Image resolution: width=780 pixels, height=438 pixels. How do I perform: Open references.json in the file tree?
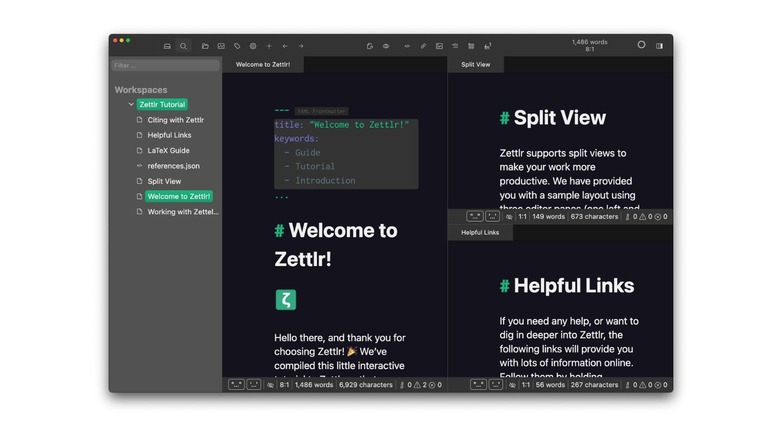click(x=173, y=166)
